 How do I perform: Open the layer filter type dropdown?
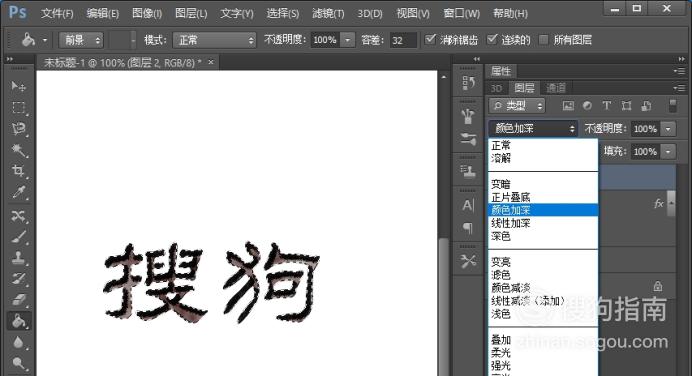517,106
